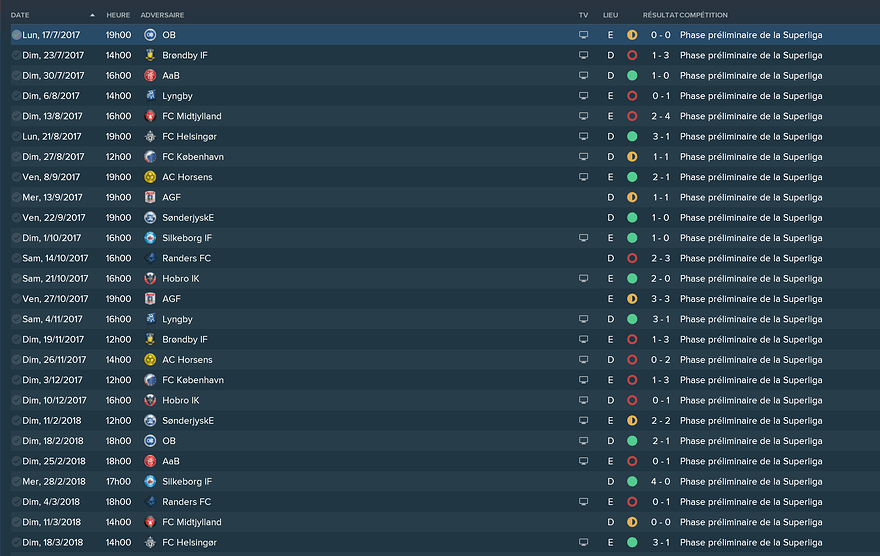Click the TV icon for the 30/7/2017 AaB match
The width and height of the screenshot is (880, 556).
coord(583,76)
